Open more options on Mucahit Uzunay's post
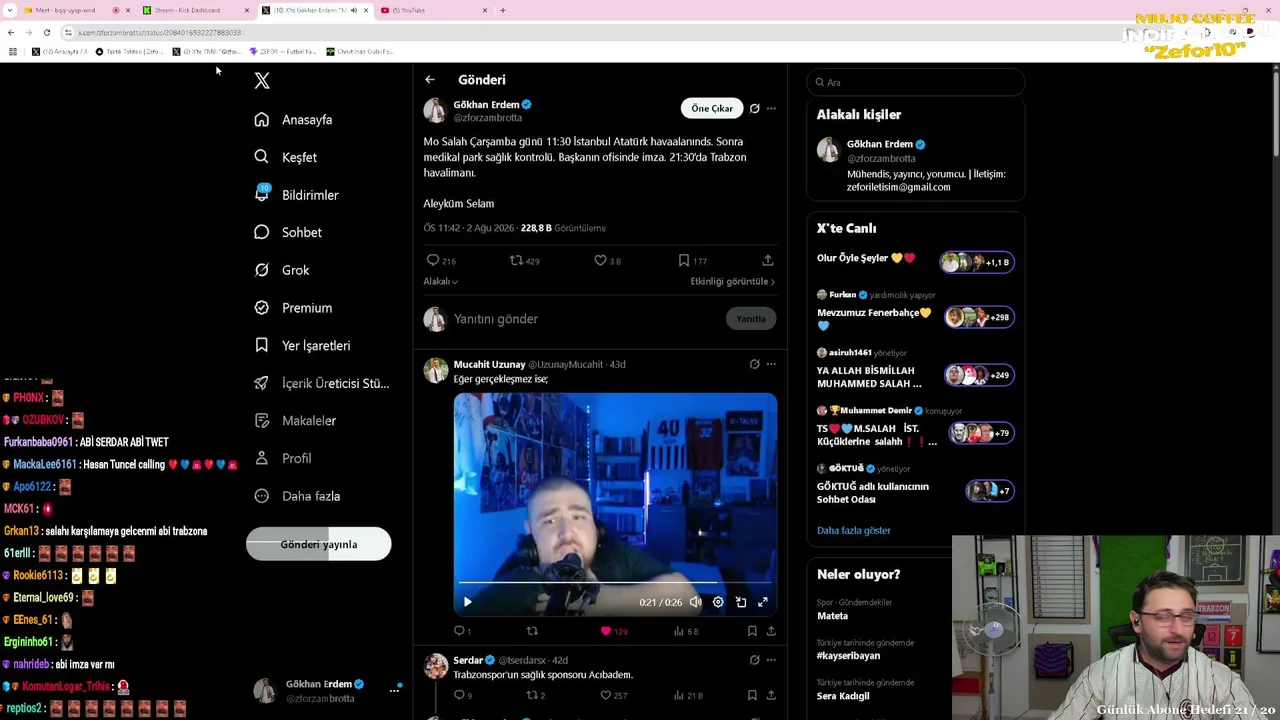1280x720 pixels. pos(771,364)
